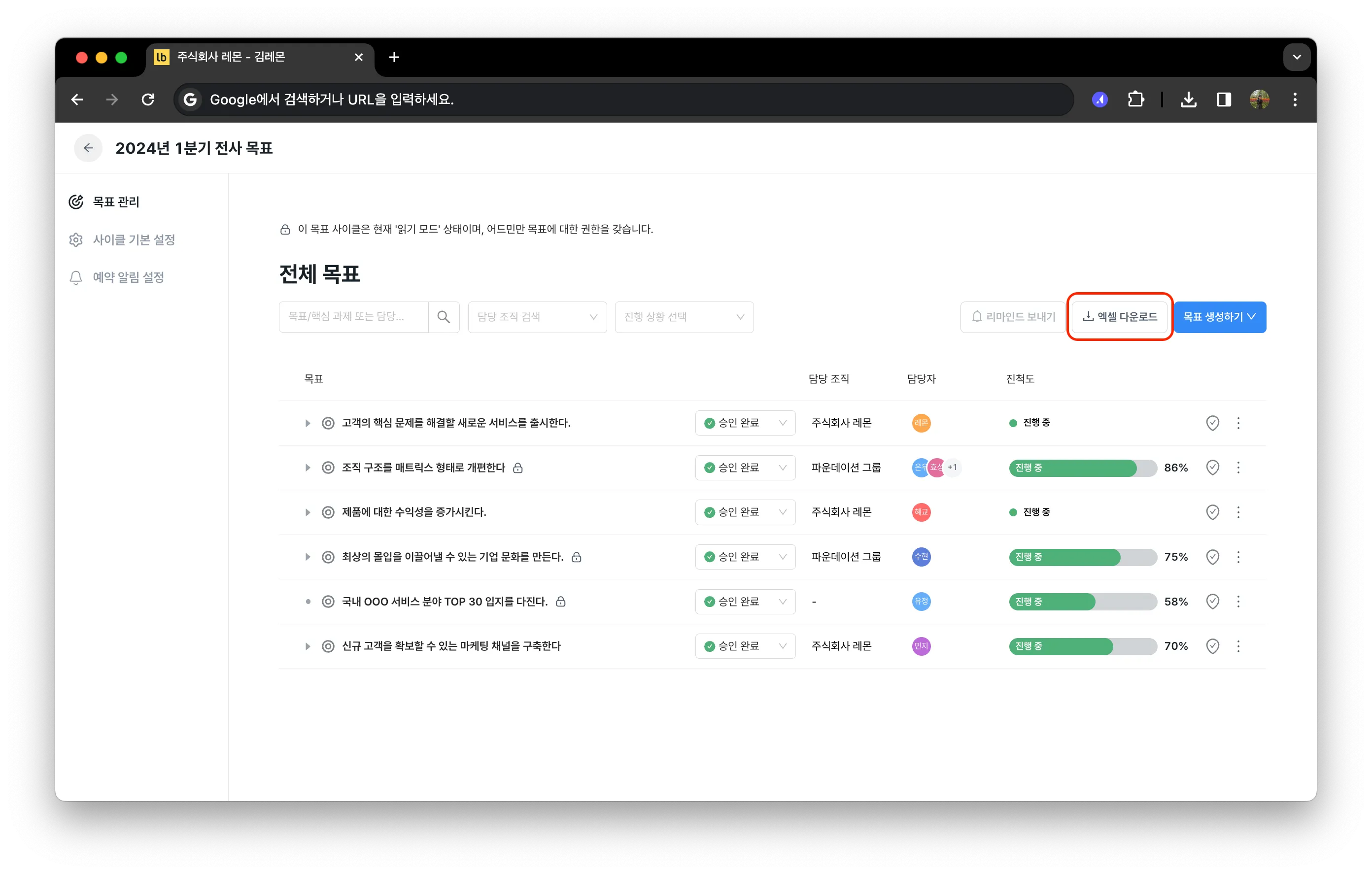Viewport: 1372px width, 874px height.
Task: Open the 담당 조직 검색 dropdown
Action: 537,317
